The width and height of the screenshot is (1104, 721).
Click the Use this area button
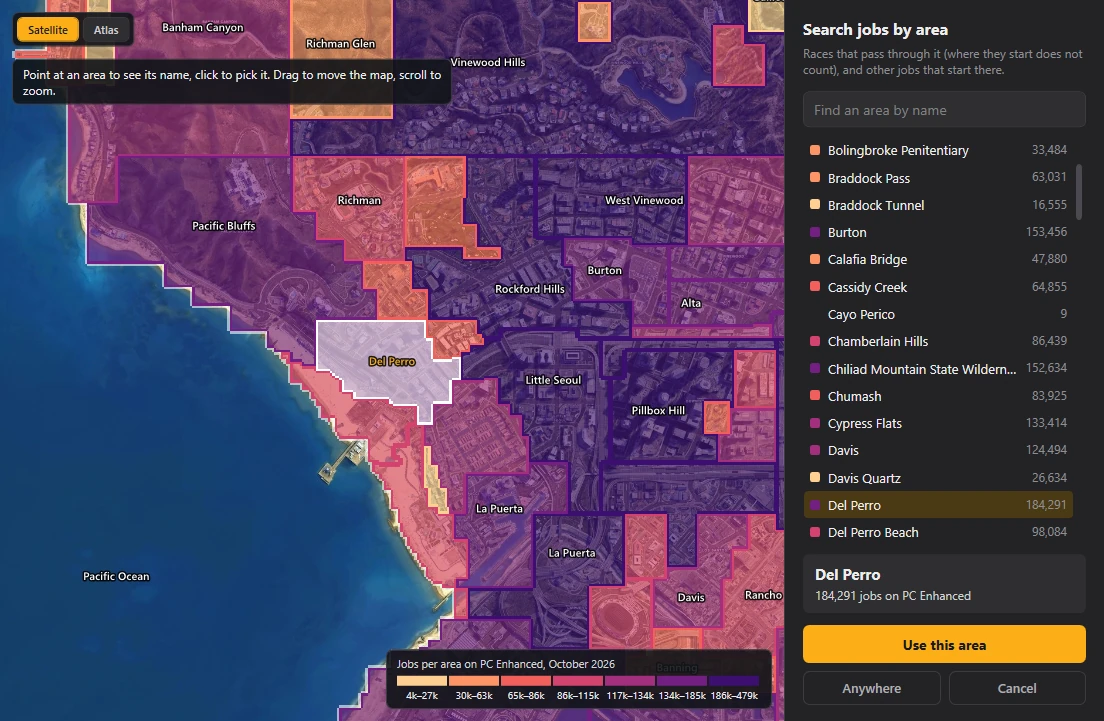943,644
